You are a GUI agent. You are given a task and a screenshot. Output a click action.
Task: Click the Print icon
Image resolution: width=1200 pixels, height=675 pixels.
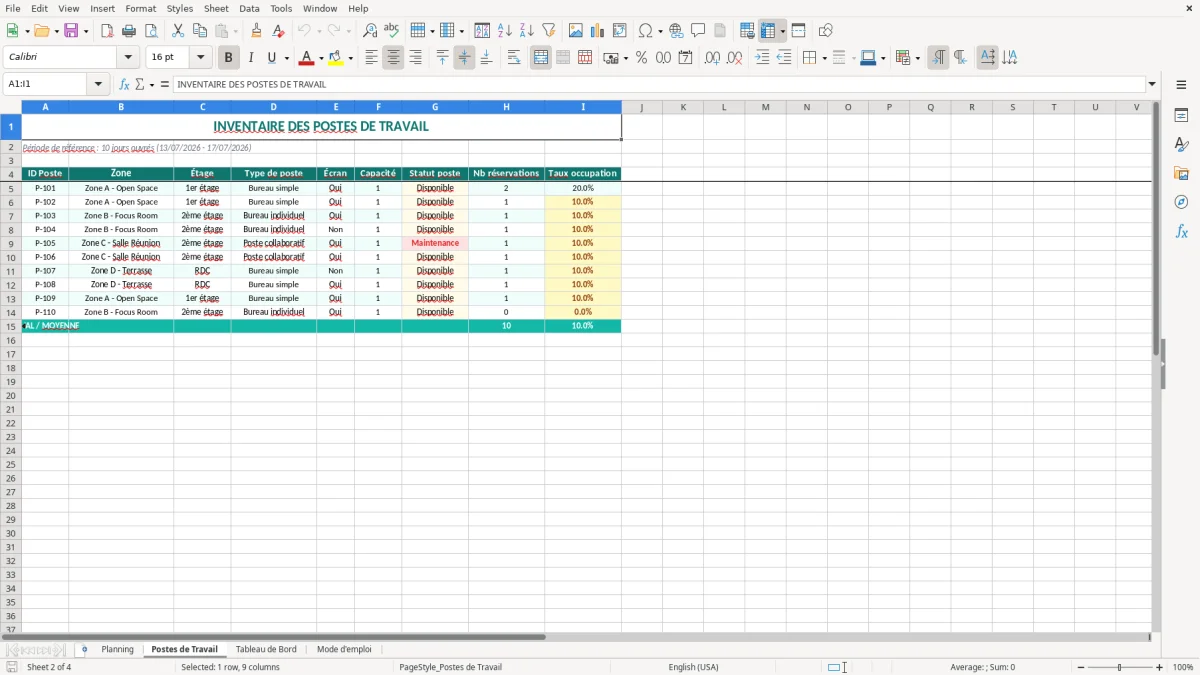tap(129, 31)
